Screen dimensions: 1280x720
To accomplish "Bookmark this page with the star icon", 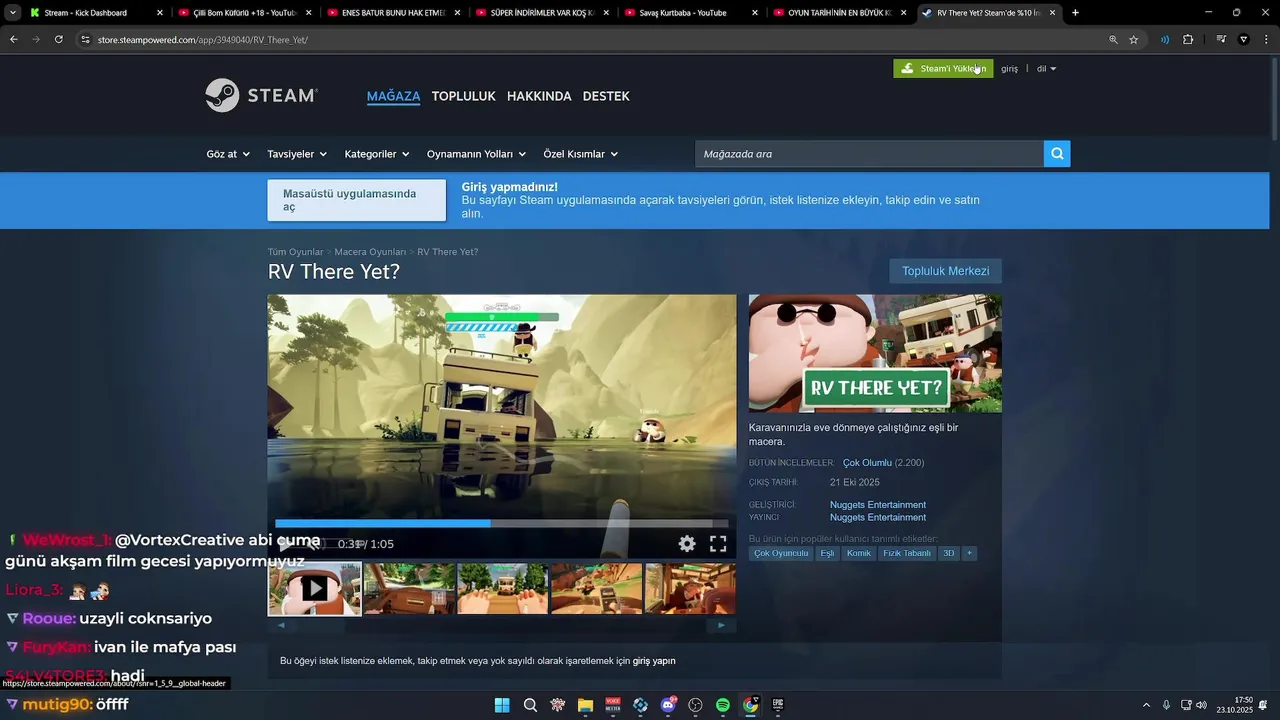I will [x=1134, y=40].
